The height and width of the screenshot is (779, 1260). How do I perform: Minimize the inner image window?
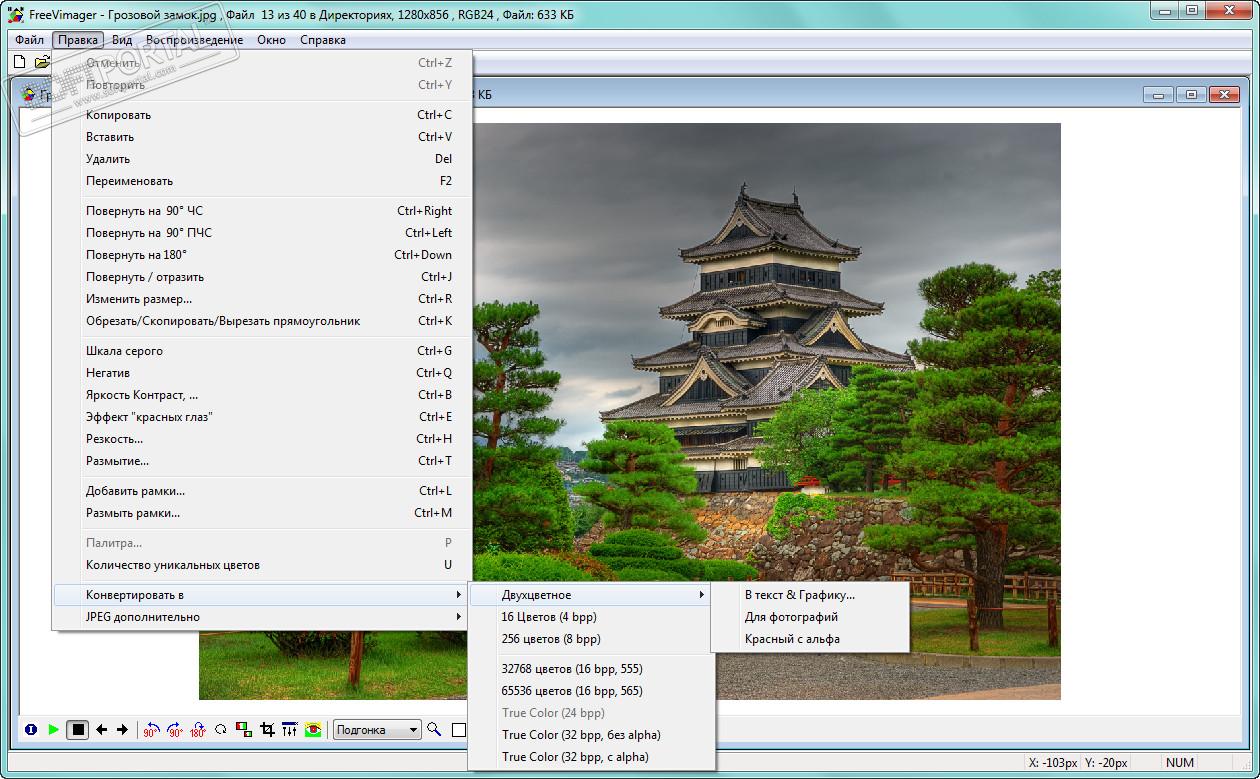[1159, 95]
